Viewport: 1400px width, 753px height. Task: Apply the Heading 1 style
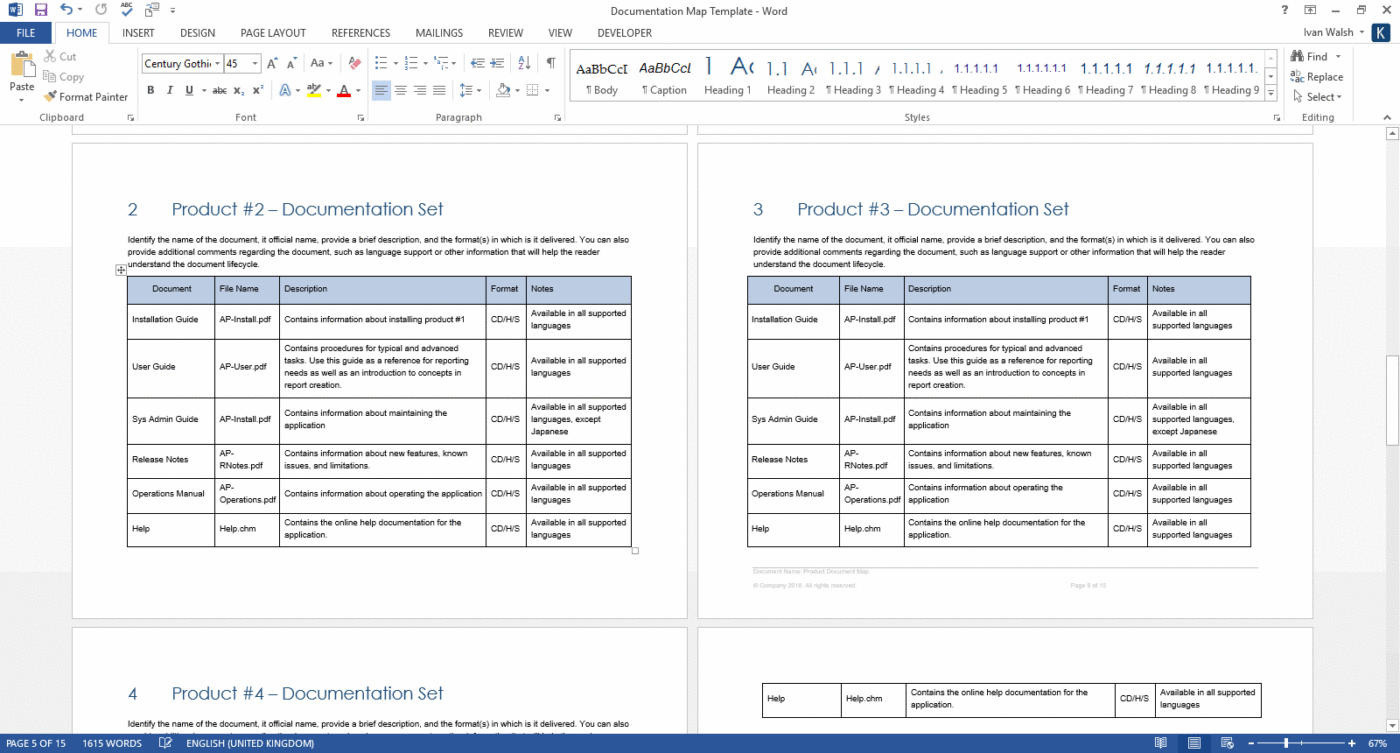click(727, 75)
